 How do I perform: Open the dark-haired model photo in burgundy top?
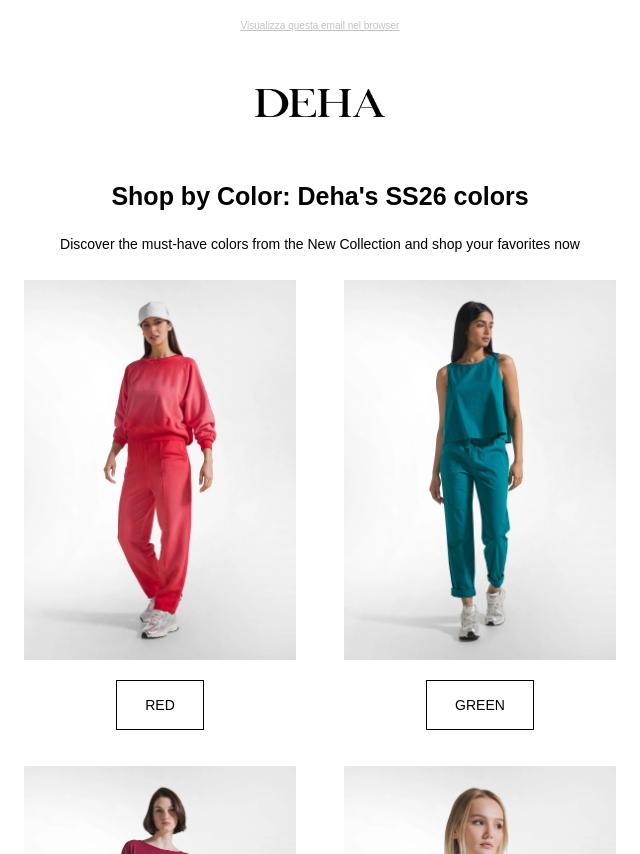click(x=160, y=810)
